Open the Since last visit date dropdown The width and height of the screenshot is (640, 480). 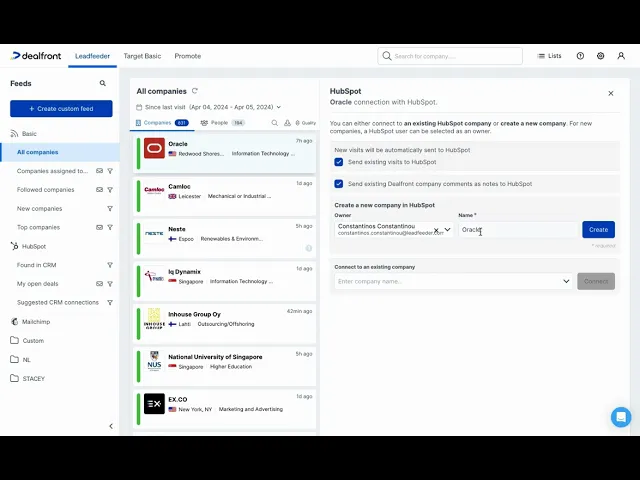pyautogui.click(x=209, y=107)
